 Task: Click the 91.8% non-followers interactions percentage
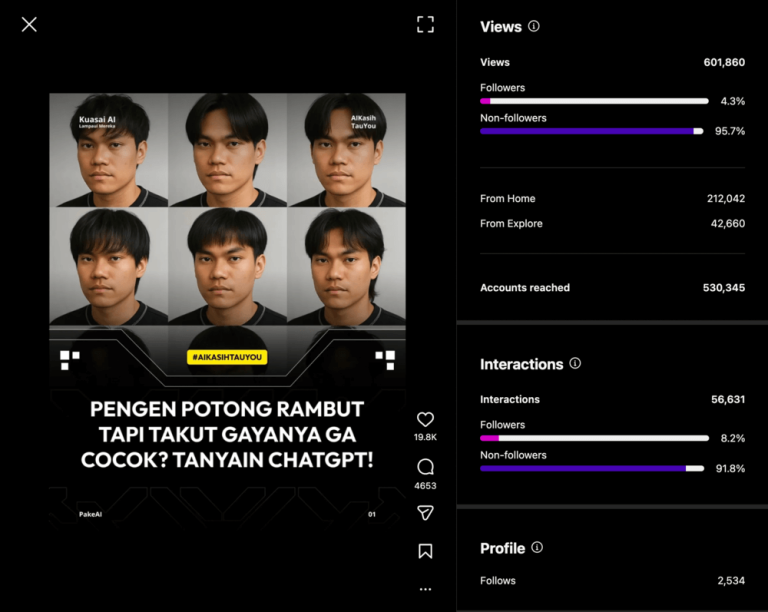click(730, 468)
